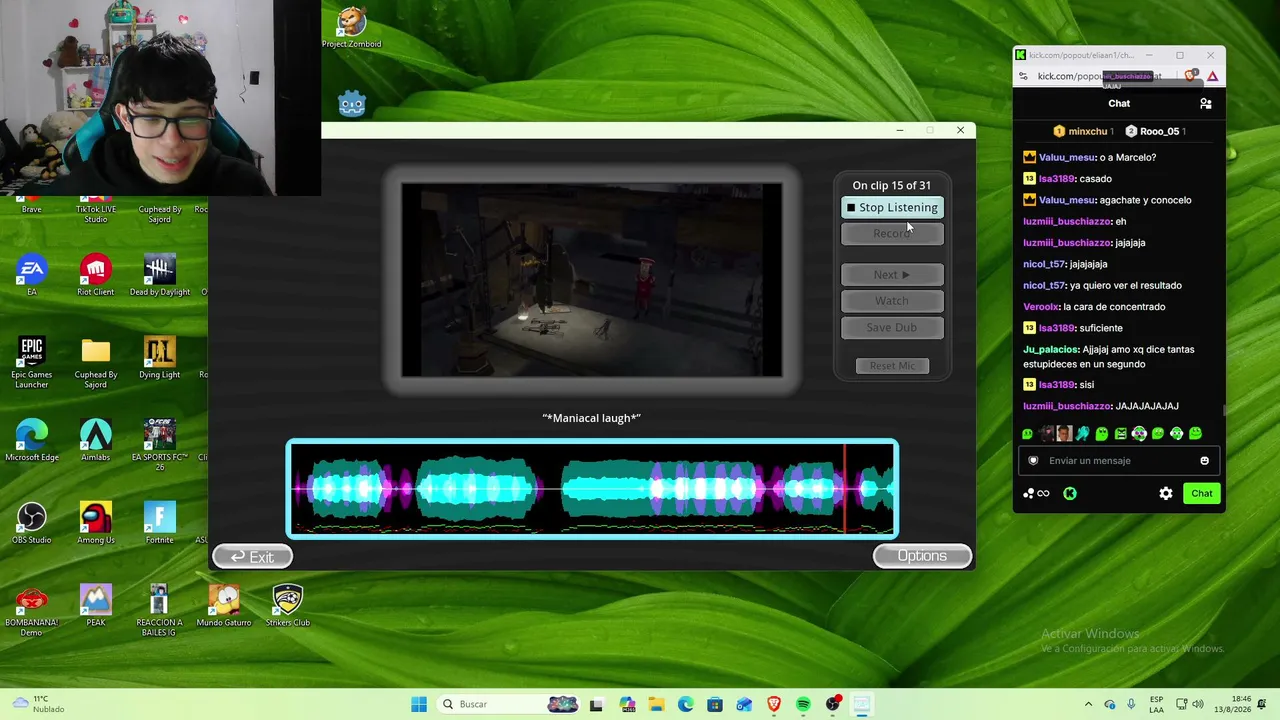Launch the PEAK desktop shortcut
Viewport: 1280px width, 720px height.
pos(96,606)
